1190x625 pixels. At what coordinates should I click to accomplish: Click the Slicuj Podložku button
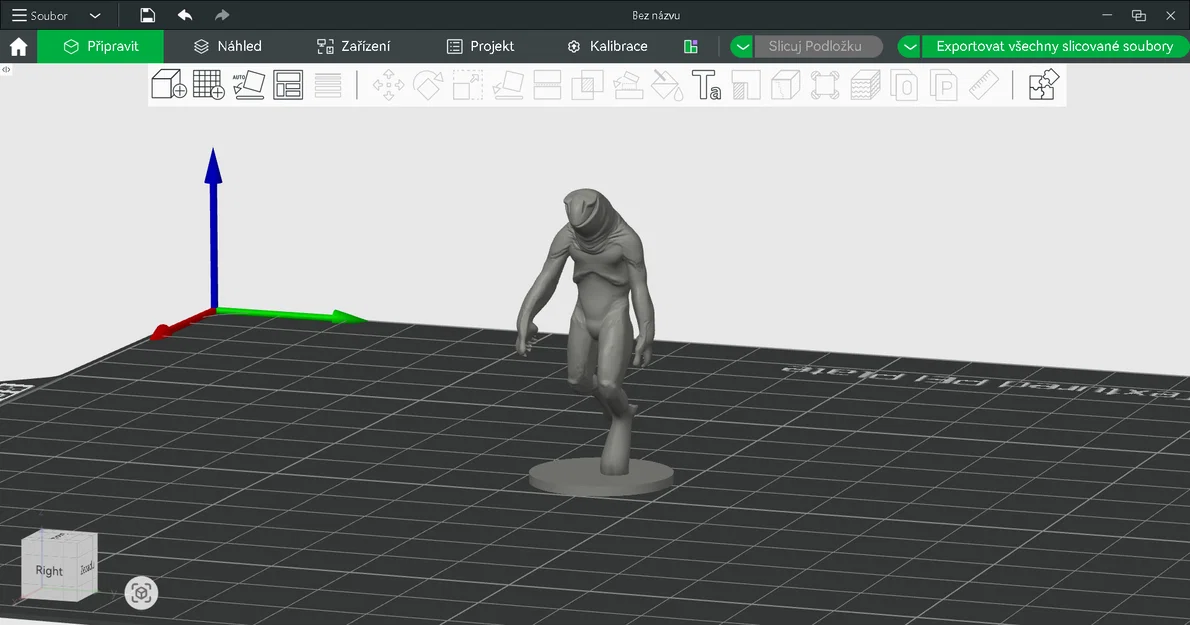click(x=817, y=46)
